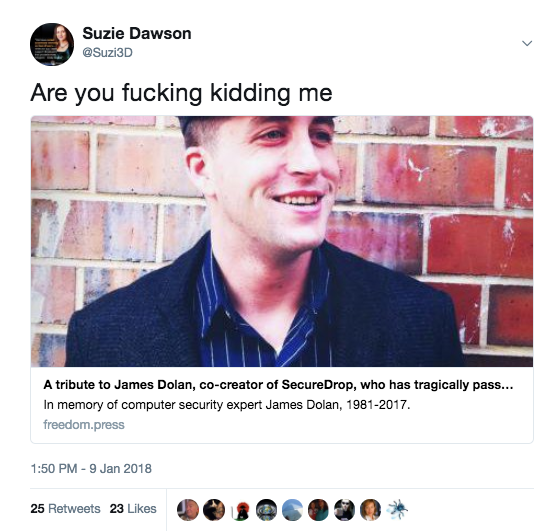Viewport: 555px width, 531px height.
Task: Open the globe liker avatar
Action: (x=267, y=510)
